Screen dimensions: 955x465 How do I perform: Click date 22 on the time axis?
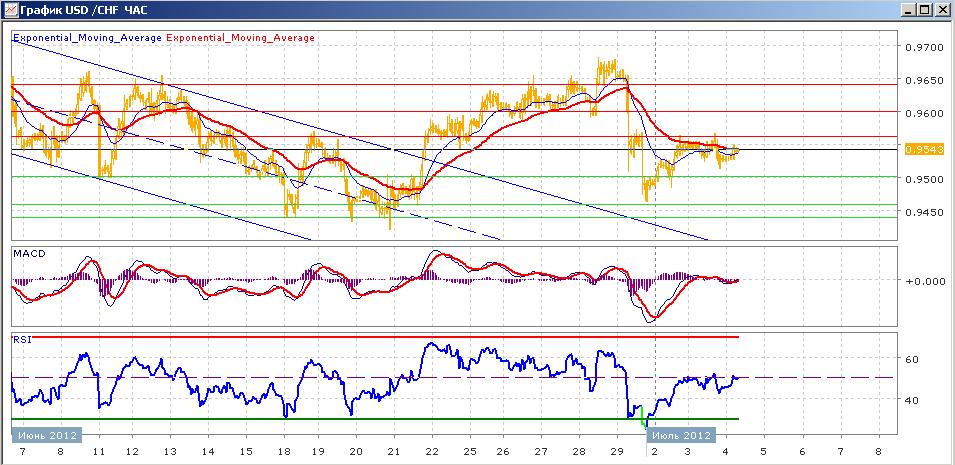tap(432, 453)
